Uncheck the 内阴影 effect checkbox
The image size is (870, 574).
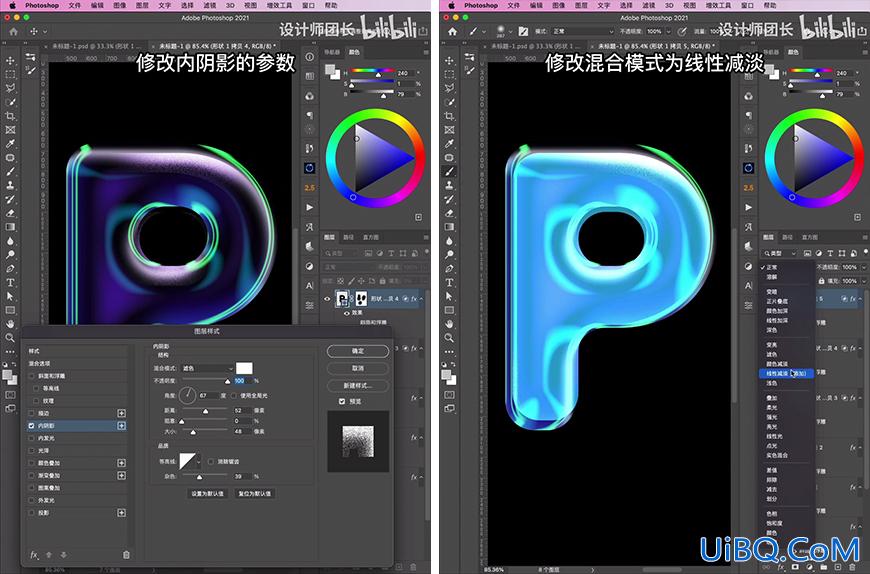[x=32, y=425]
